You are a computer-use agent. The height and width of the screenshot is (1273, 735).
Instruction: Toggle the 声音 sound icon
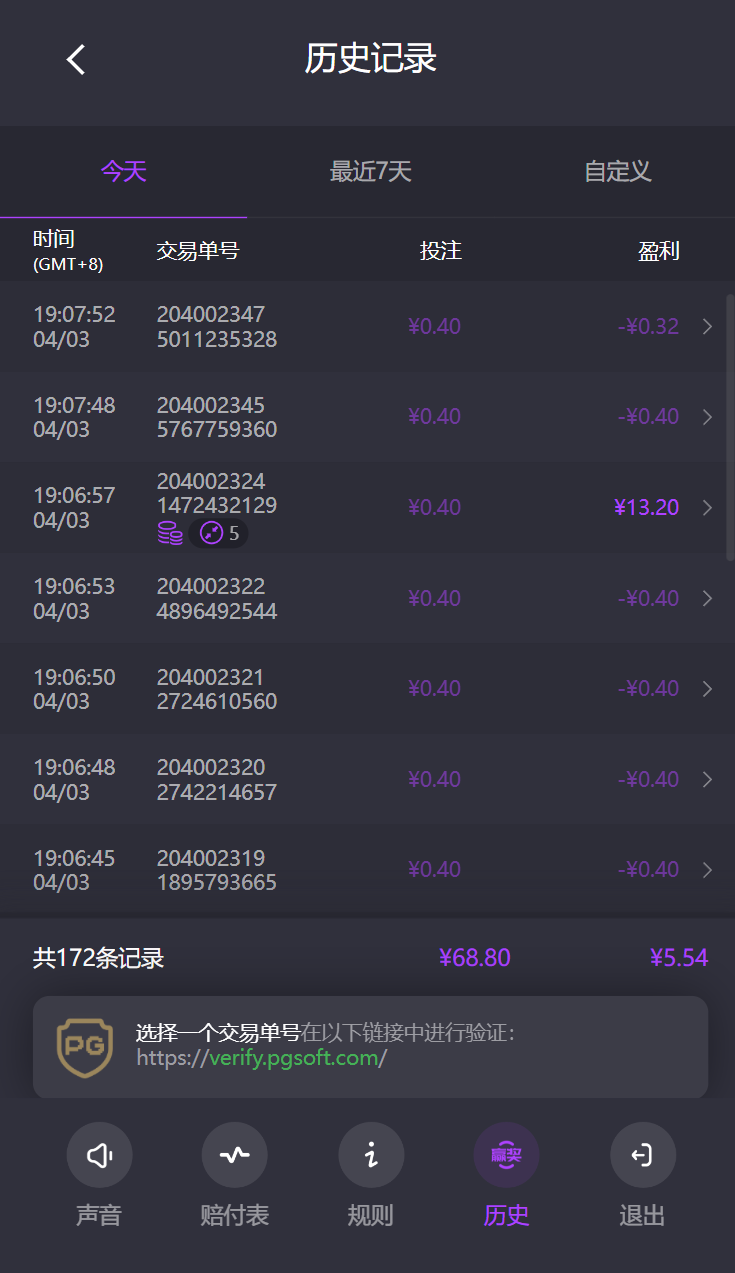(x=99, y=1155)
